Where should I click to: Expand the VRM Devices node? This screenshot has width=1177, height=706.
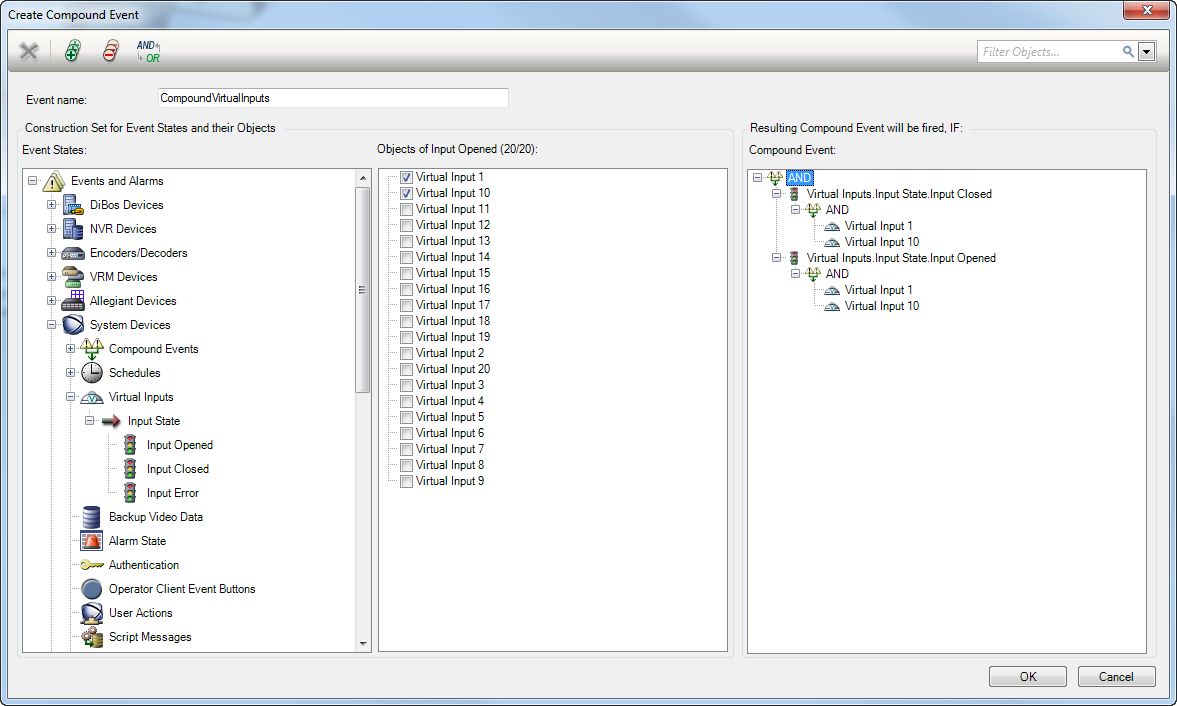[x=51, y=277]
